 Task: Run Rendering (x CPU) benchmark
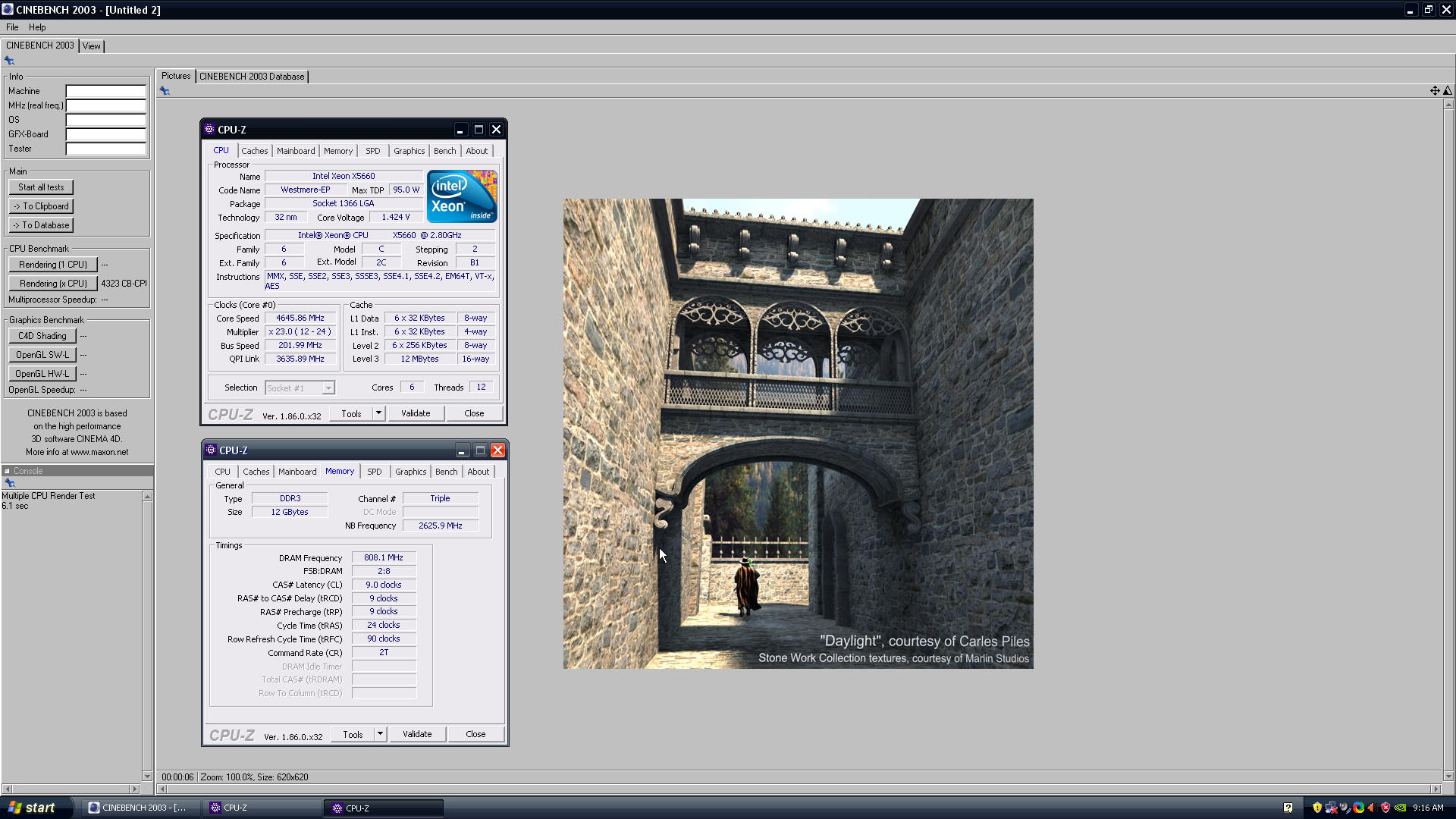(x=53, y=284)
